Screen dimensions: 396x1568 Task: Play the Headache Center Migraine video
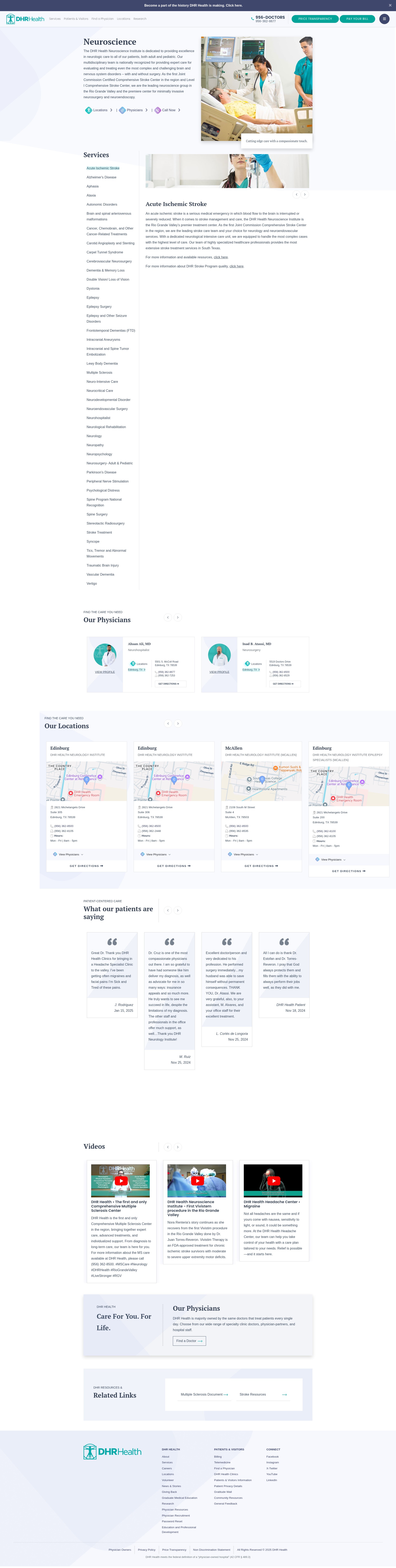[x=273, y=1181]
